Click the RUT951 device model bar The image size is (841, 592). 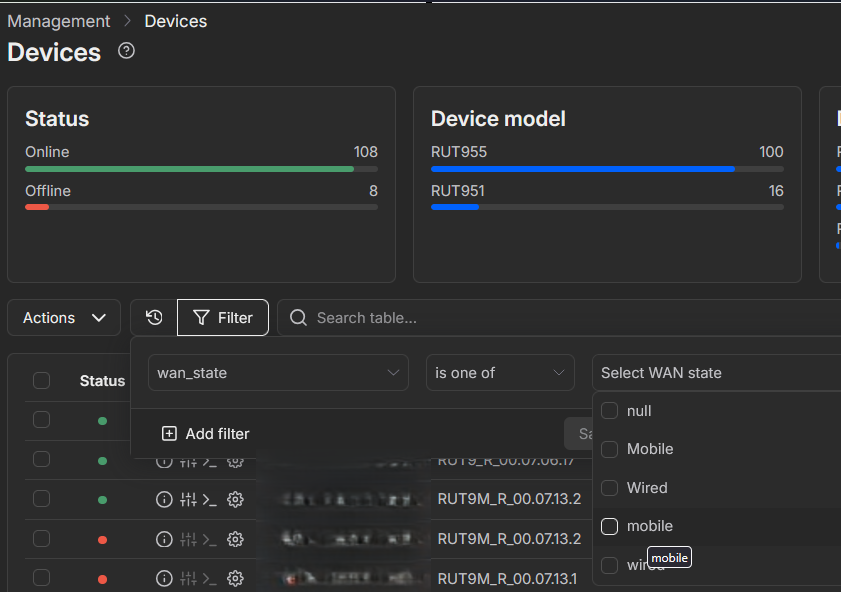[607, 207]
